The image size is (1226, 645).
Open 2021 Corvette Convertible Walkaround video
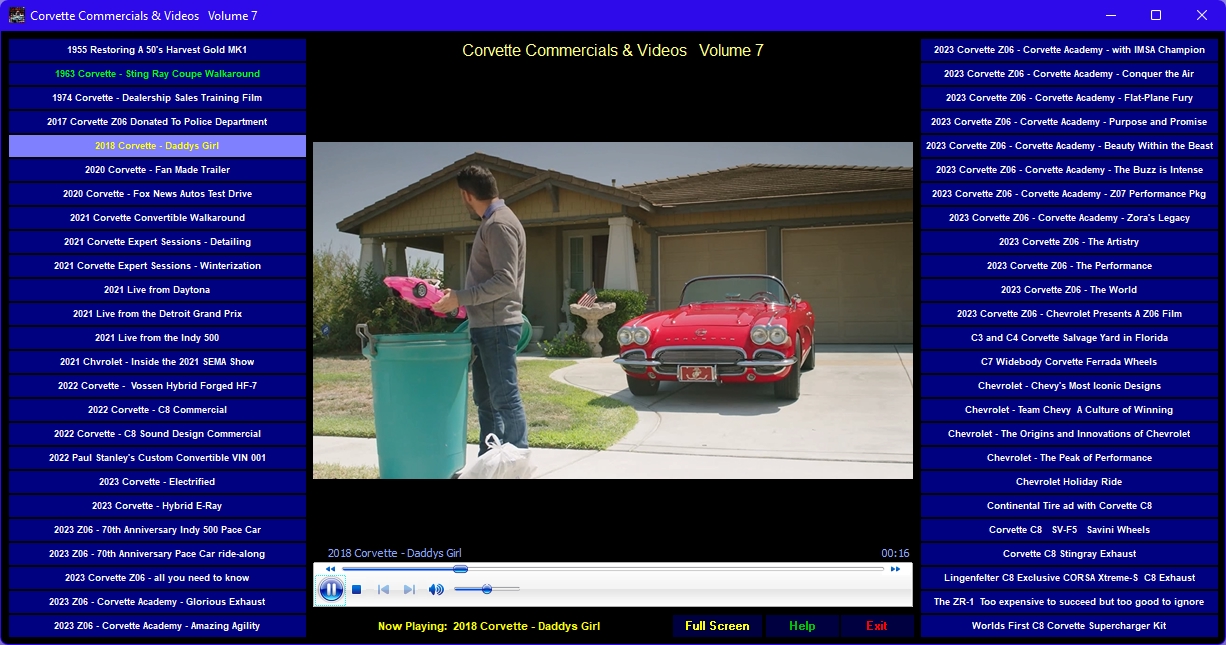click(x=157, y=218)
